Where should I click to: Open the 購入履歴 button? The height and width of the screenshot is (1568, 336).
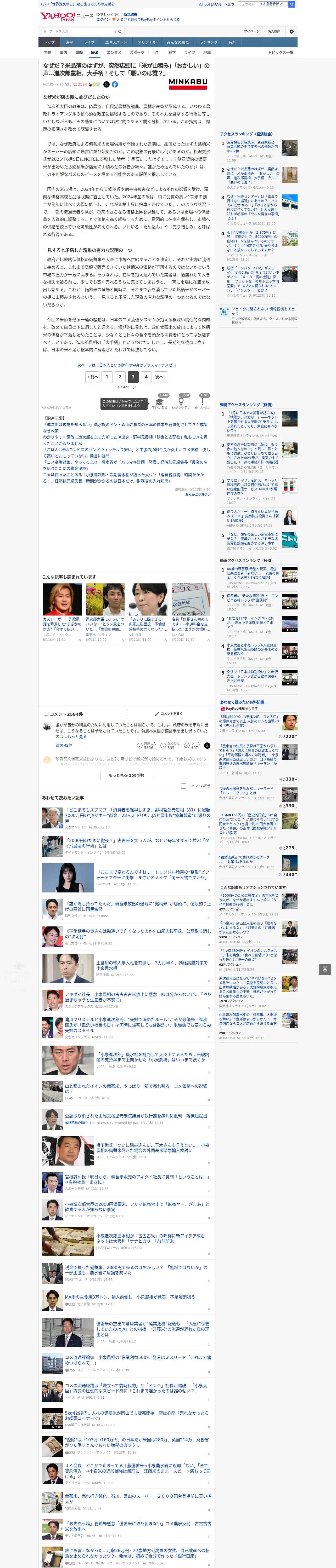coord(274,31)
